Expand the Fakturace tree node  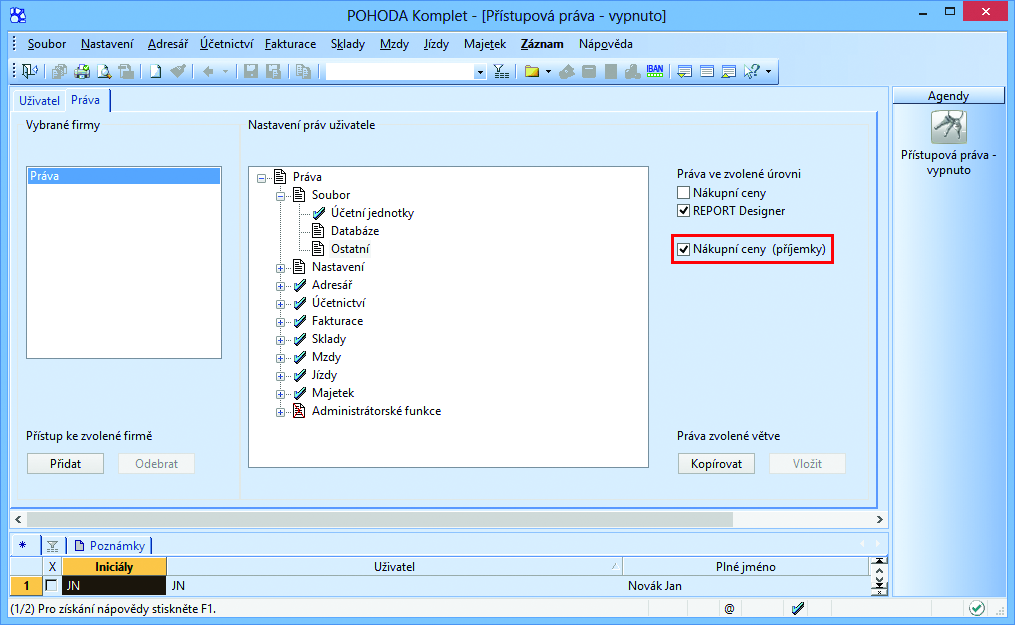(x=280, y=322)
